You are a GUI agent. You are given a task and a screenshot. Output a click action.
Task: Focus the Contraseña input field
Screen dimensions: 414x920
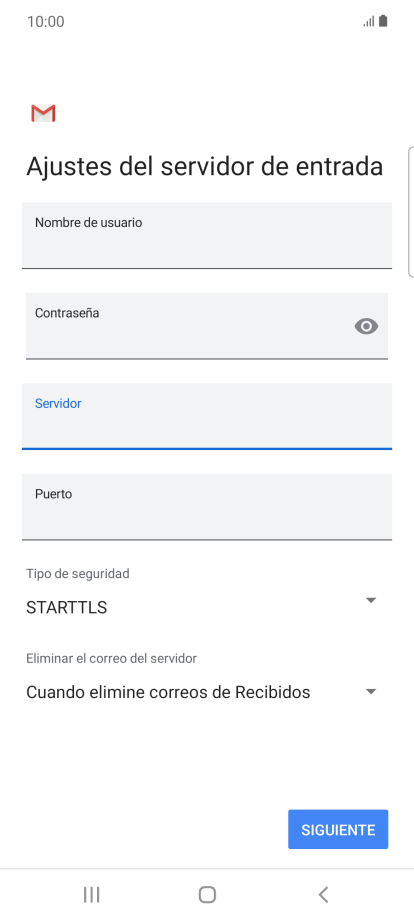[206, 326]
